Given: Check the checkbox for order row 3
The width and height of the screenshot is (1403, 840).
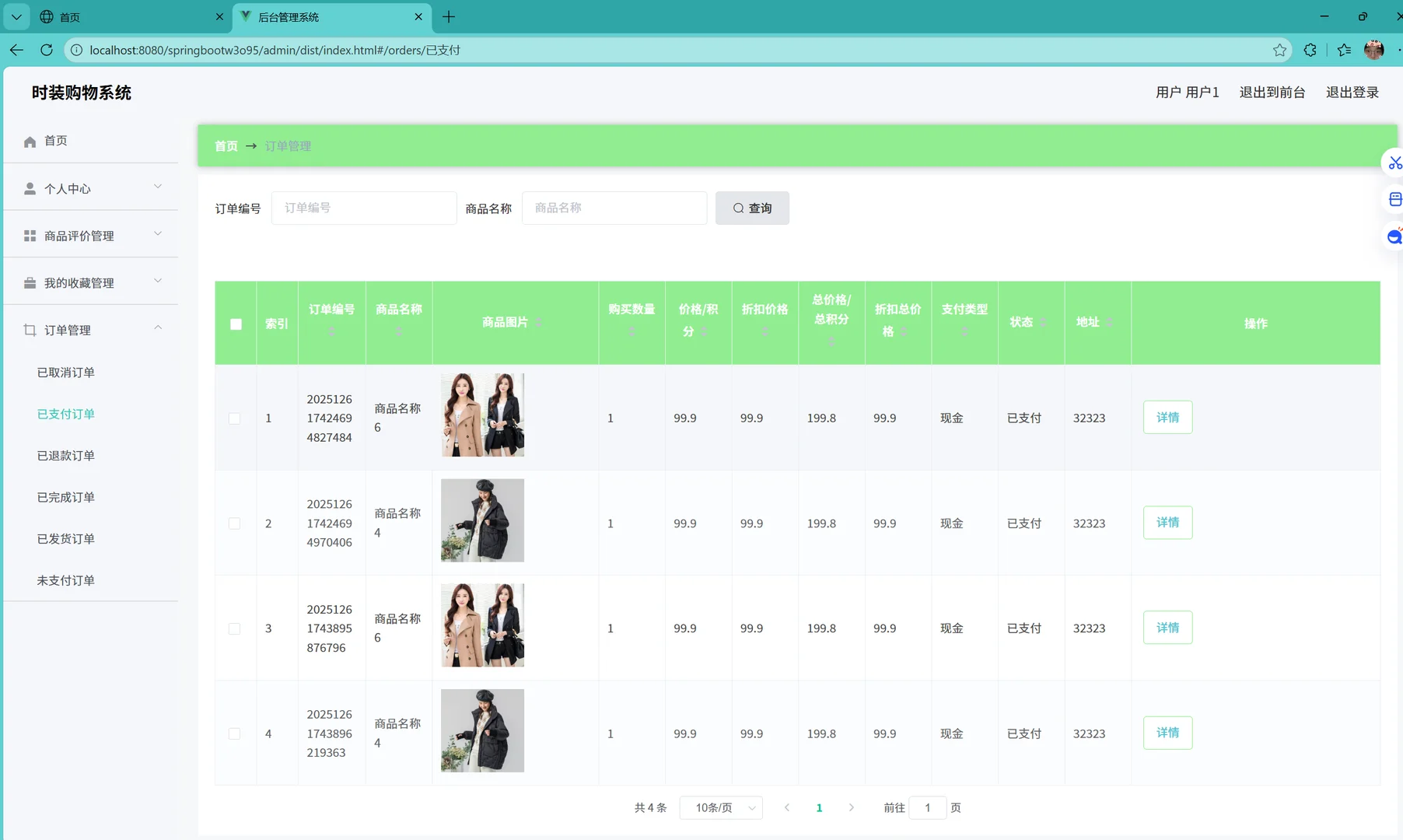Looking at the screenshot, I should [x=234, y=628].
